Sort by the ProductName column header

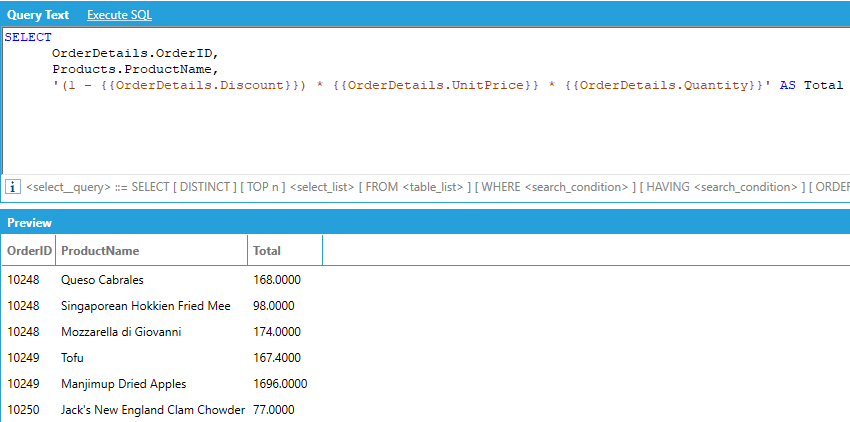tap(100, 251)
